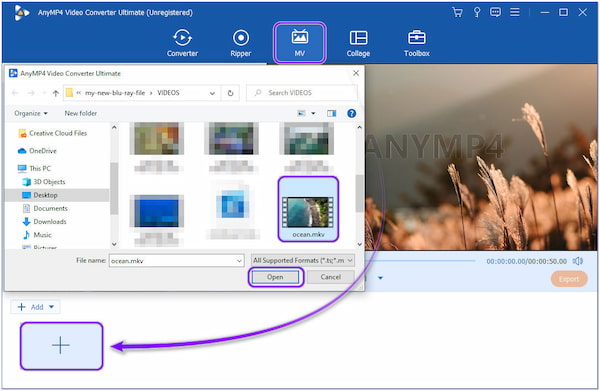
Task: Close the file open dialog
Action: point(356,73)
